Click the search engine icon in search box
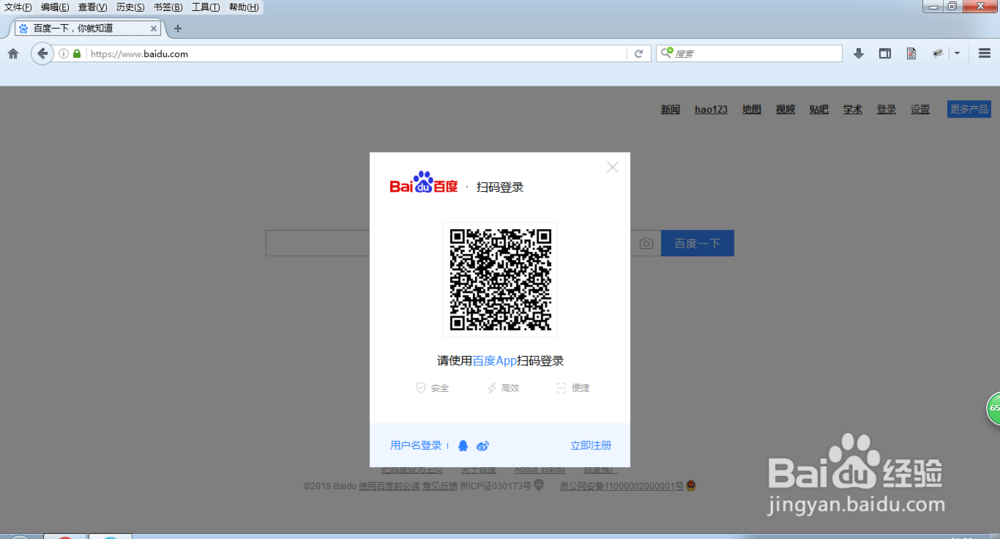 [x=666, y=53]
